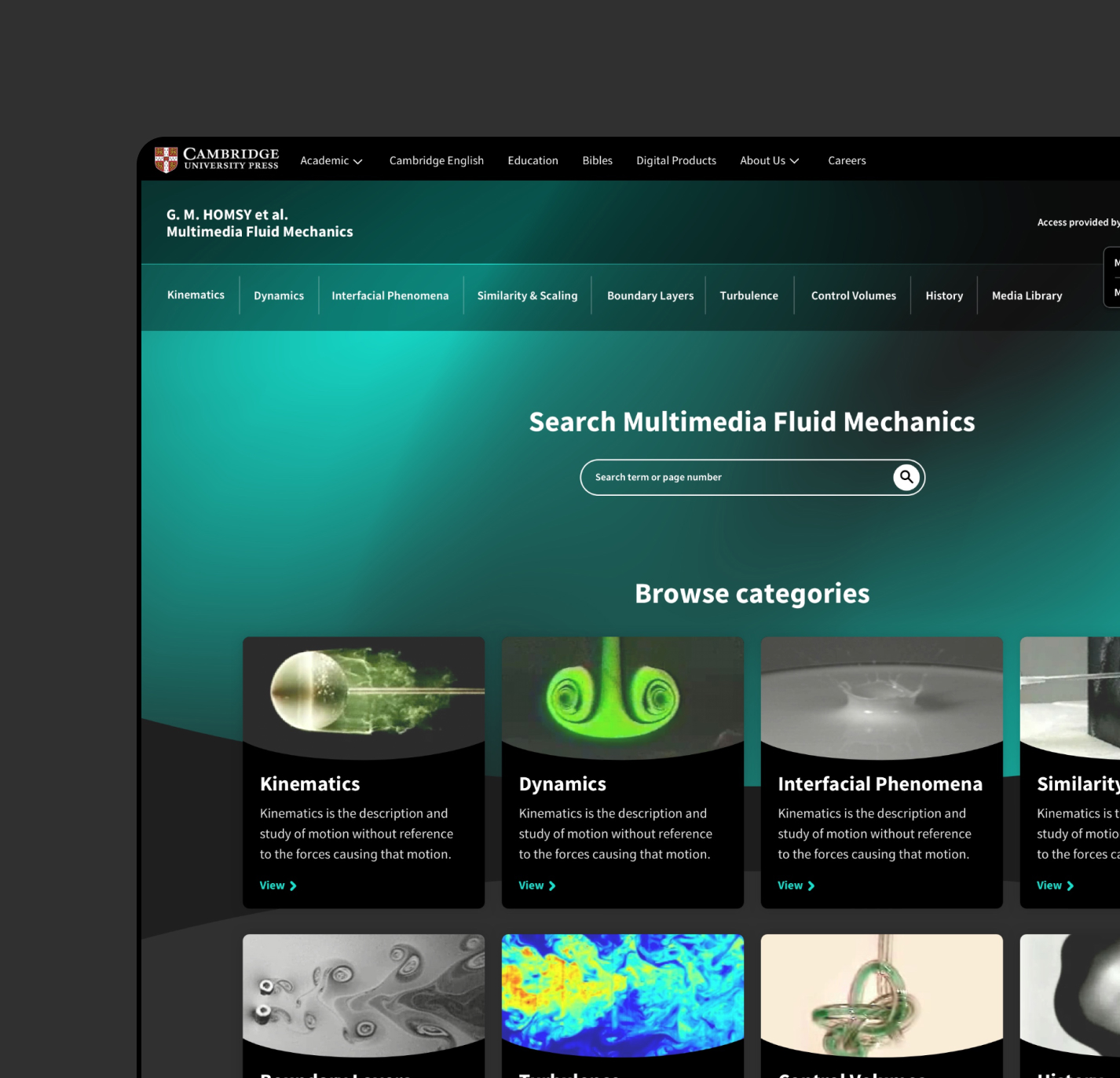
Task: Open the Media Library tab
Action: click(1026, 295)
